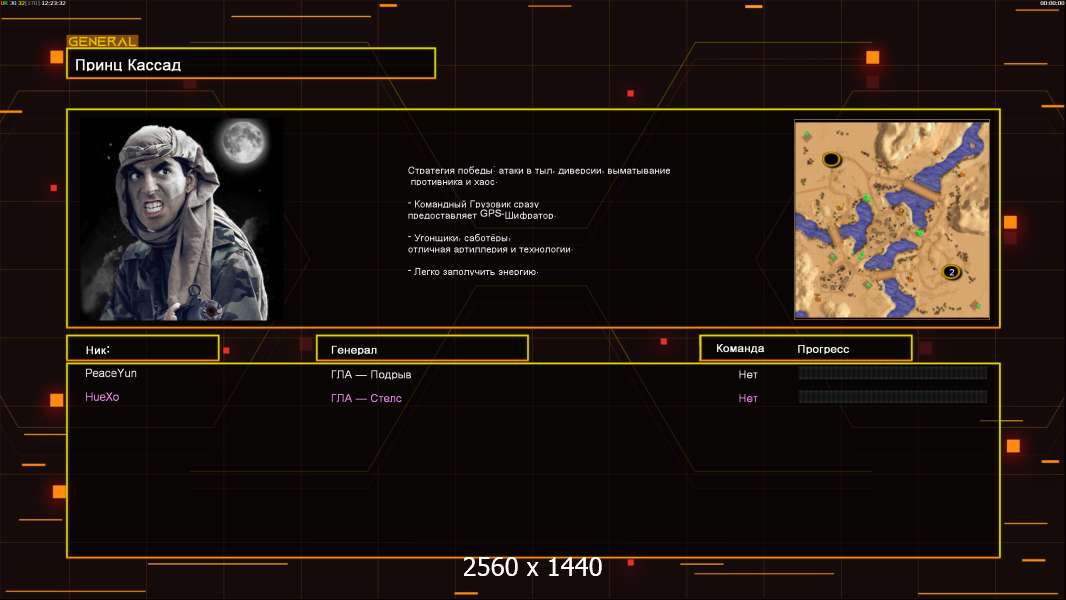Screen dimensions: 1066x600
Task: Click PeaceYun's loading progress bar
Action: (892, 373)
